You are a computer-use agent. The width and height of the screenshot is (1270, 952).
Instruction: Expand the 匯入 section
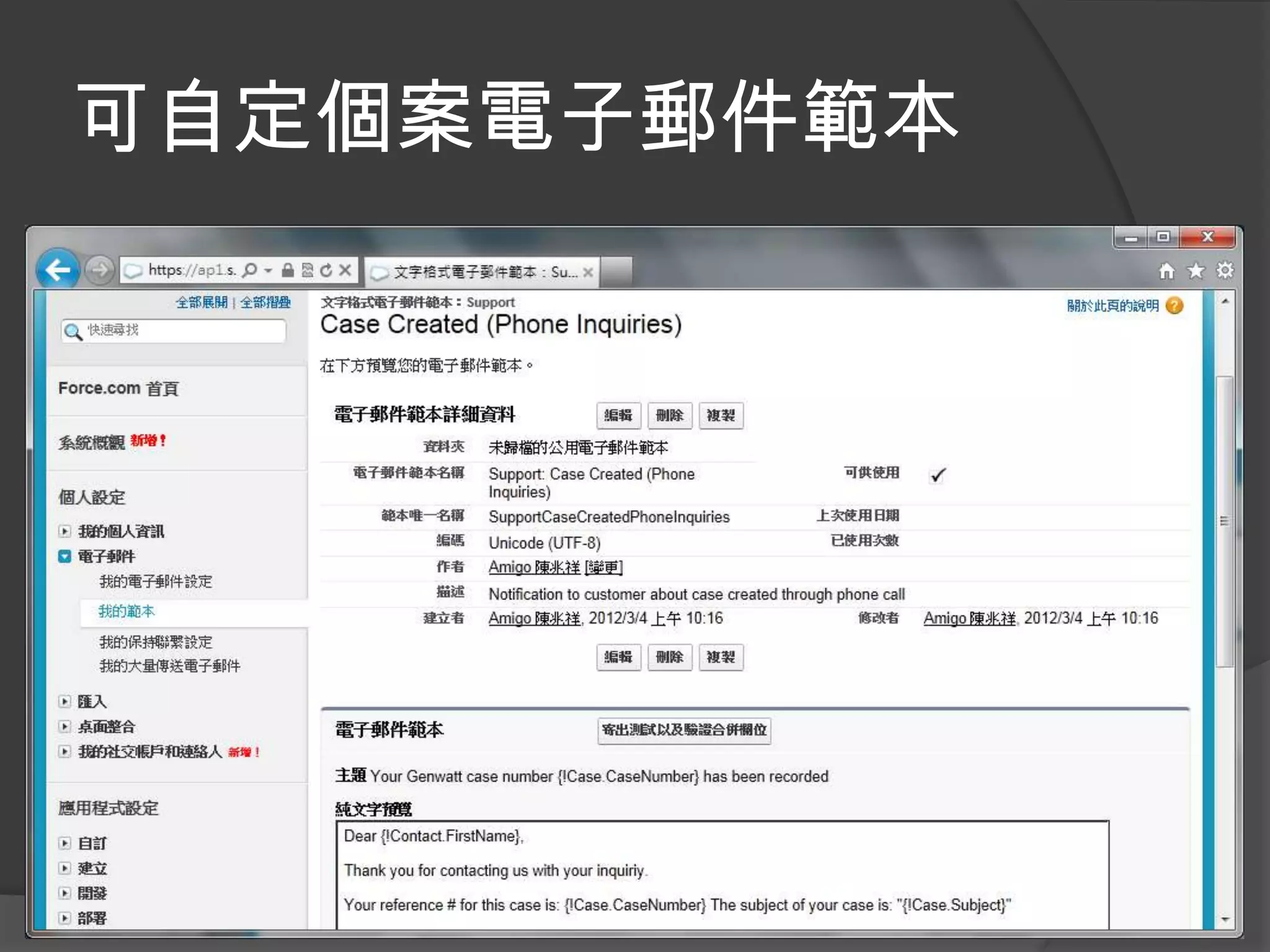(x=64, y=701)
